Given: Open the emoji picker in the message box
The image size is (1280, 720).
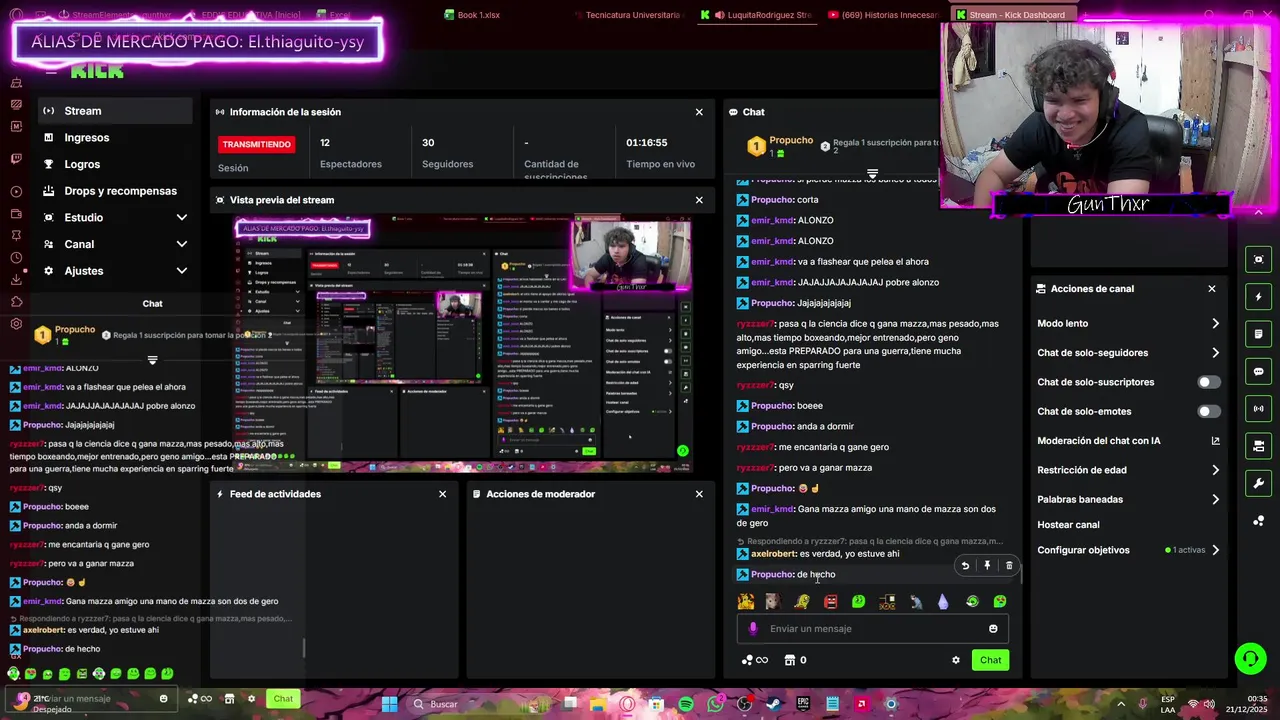Looking at the screenshot, I should 993,629.
